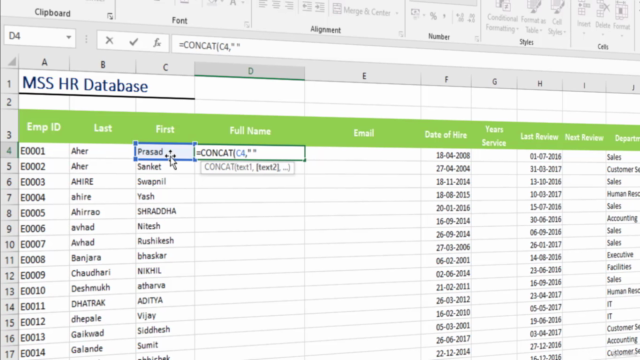This screenshot has width=640, height=360.
Task: Click the Emp ID header cell
Action: click(44, 127)
